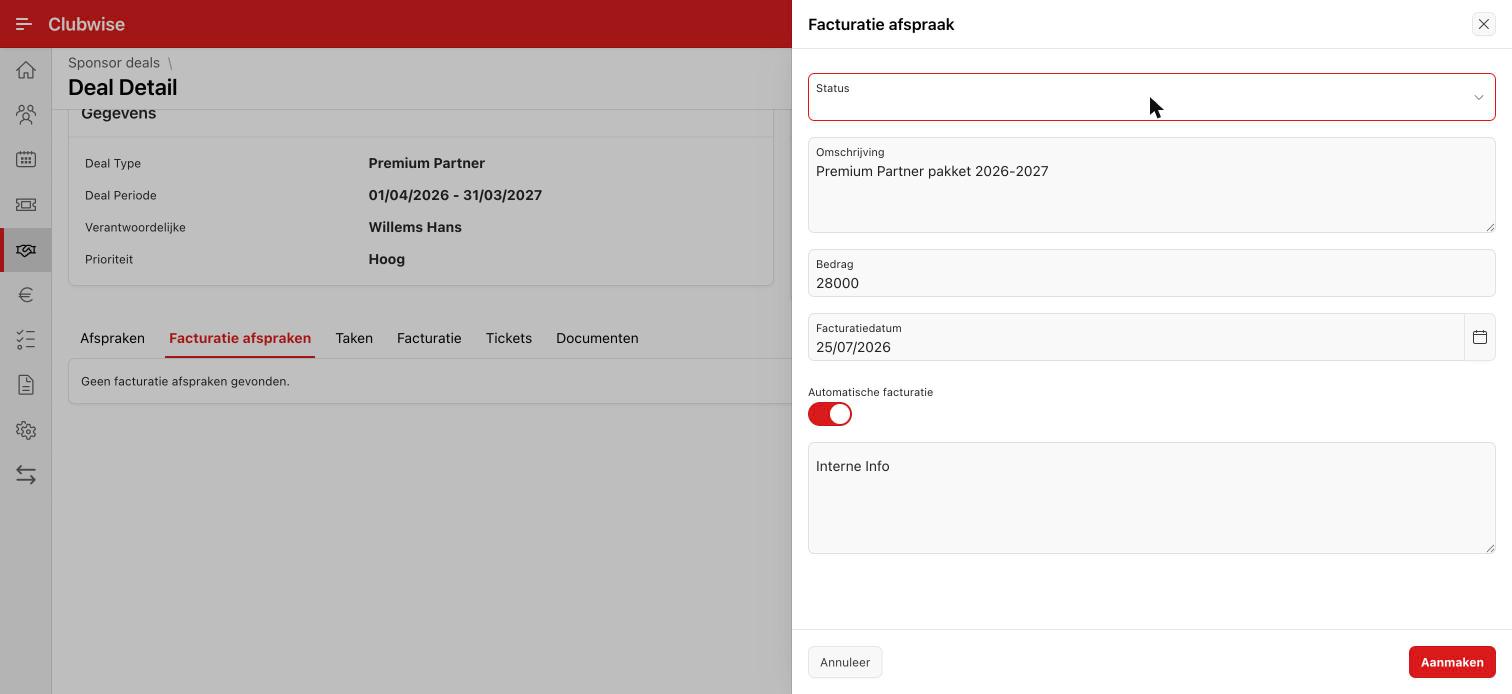Click the Aanmaken button

1452,662
